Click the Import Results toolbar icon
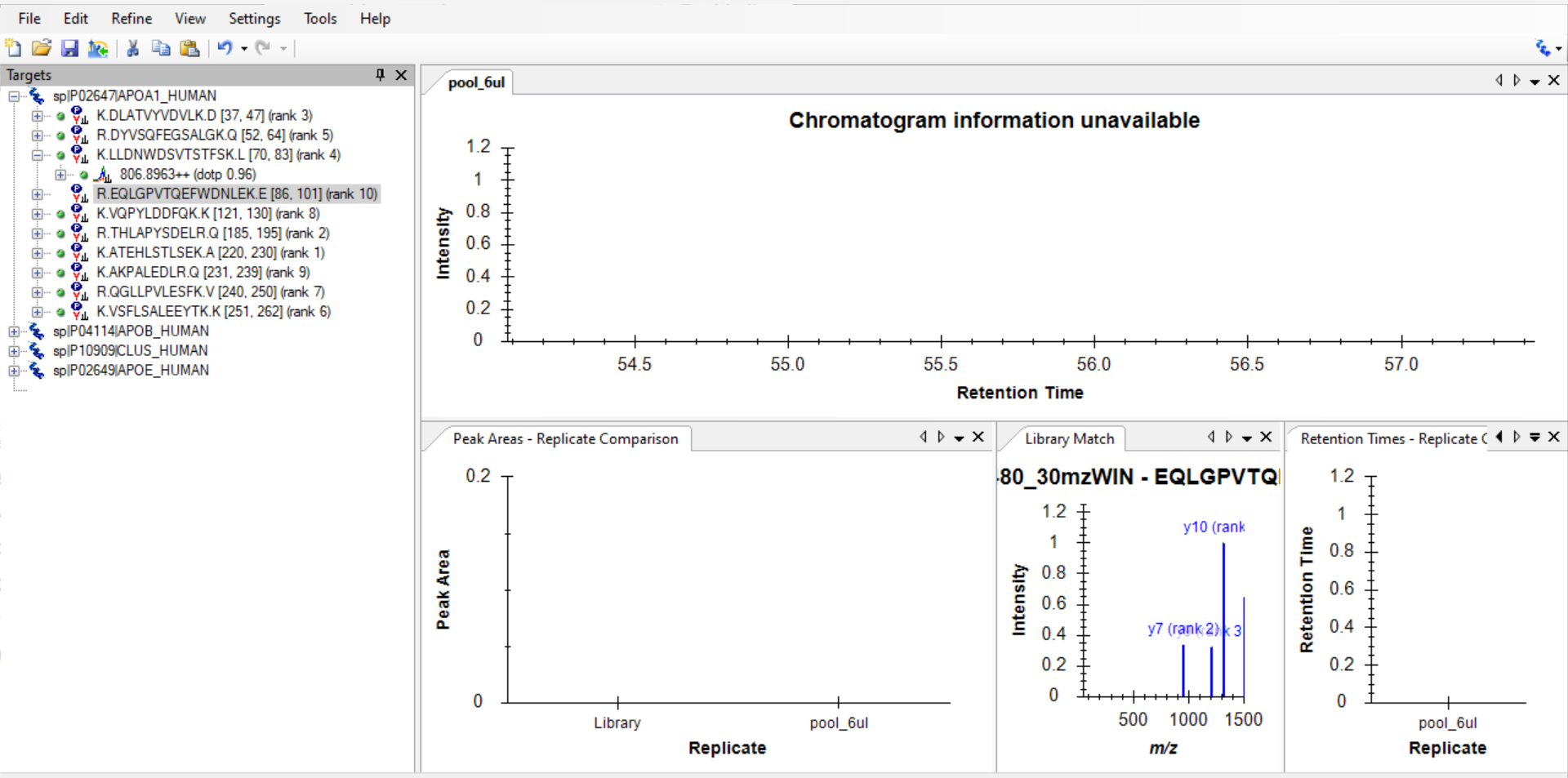Image resolution: width=1568 pixels, height=778 pixels. pyautogui.click(x=98, y=48)
